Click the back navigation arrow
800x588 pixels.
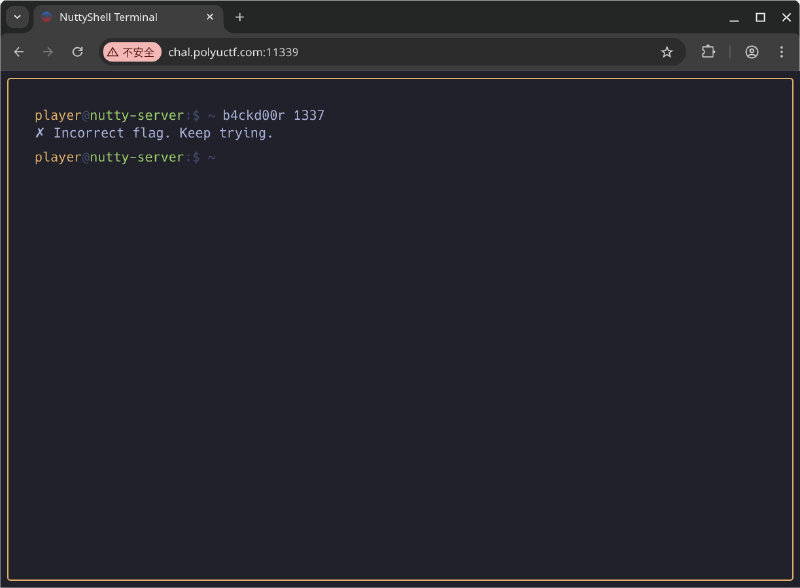19,51
